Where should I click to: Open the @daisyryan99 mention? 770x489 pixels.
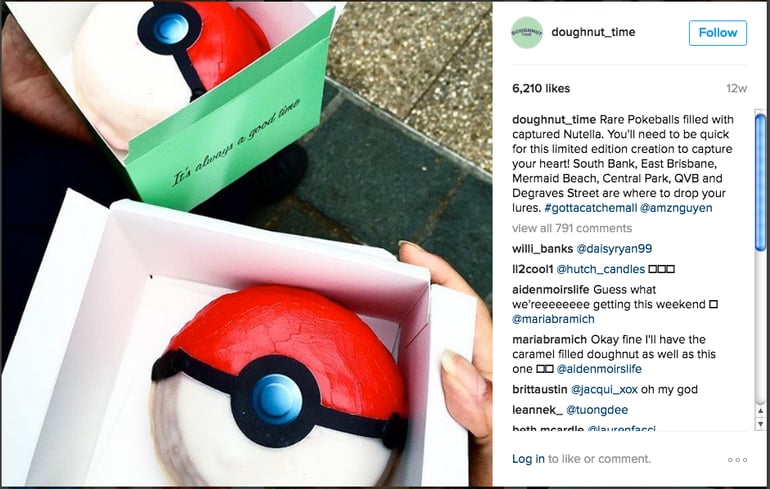[614, 249]
